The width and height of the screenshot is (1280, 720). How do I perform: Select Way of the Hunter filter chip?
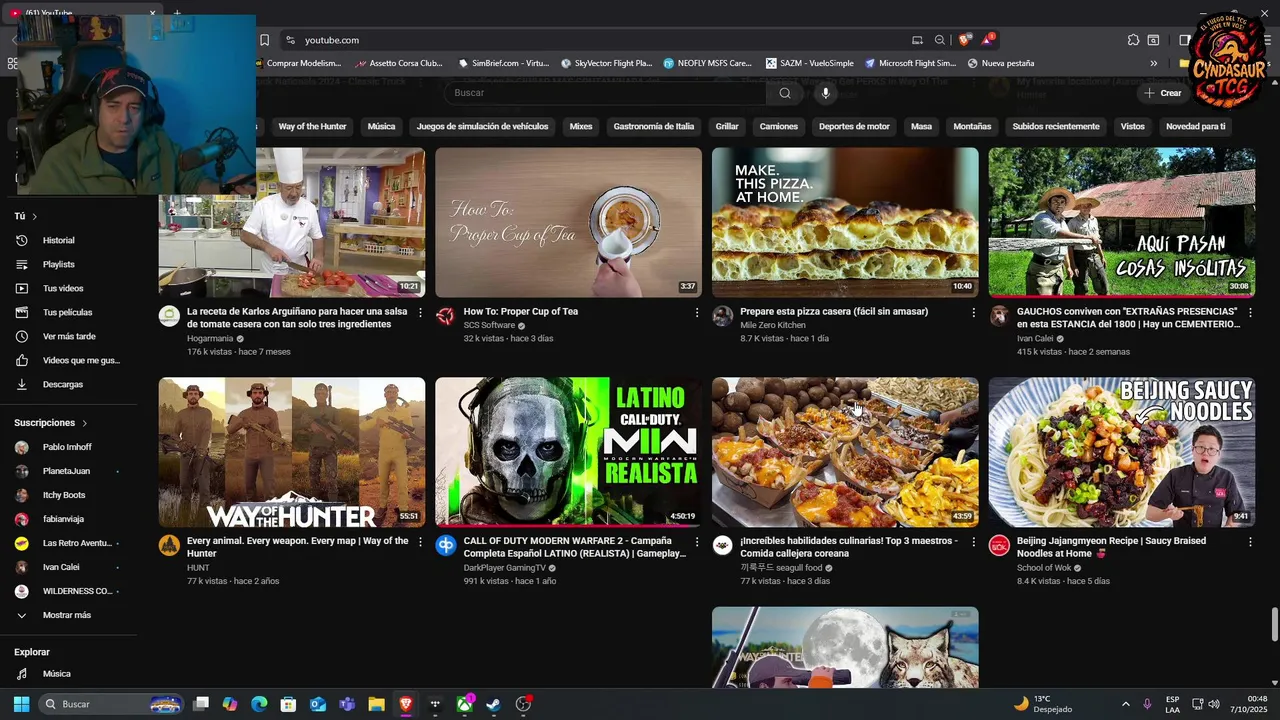[x=312, y=127]
